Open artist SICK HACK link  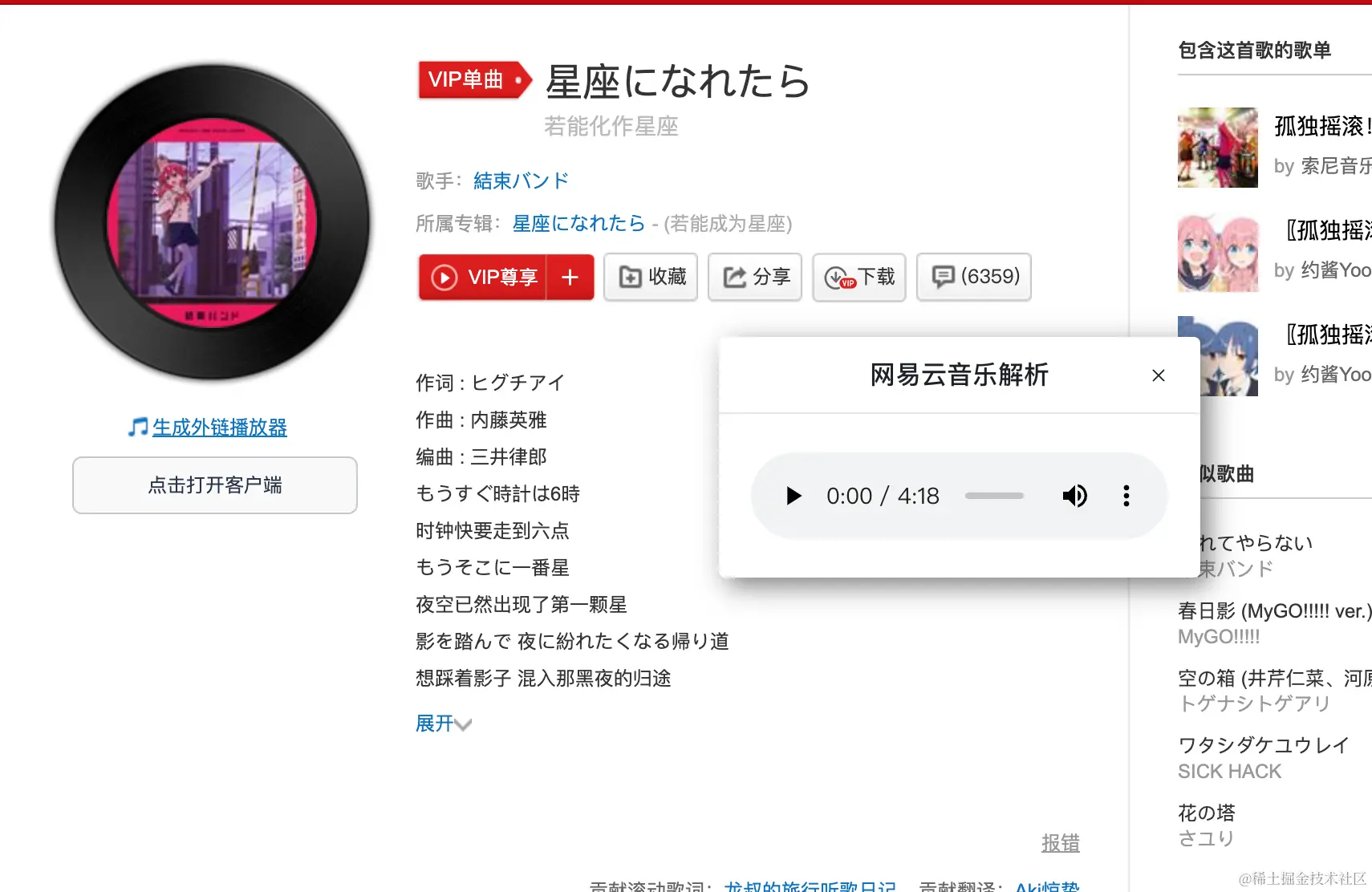pyautogui.click(x=1229, y=772)
